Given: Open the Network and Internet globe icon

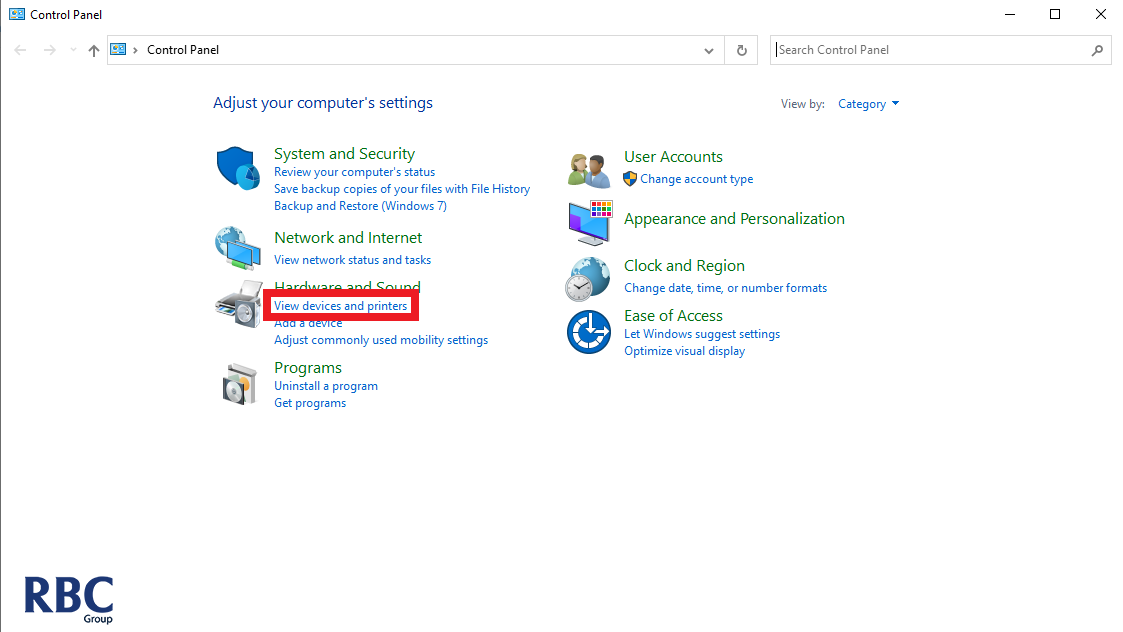Looking at the screenshot, I should click(x=238, y=247).
